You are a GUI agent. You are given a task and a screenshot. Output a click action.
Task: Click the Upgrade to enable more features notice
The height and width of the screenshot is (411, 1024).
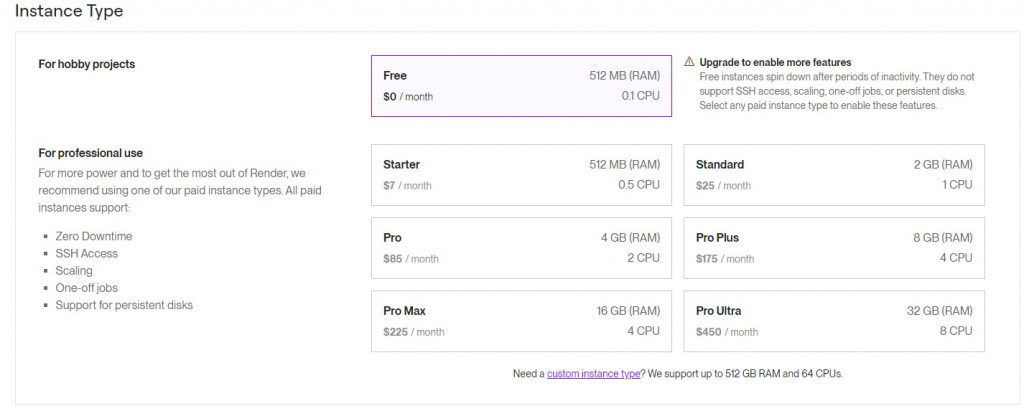pyautogui.click(x=775, y=62)
